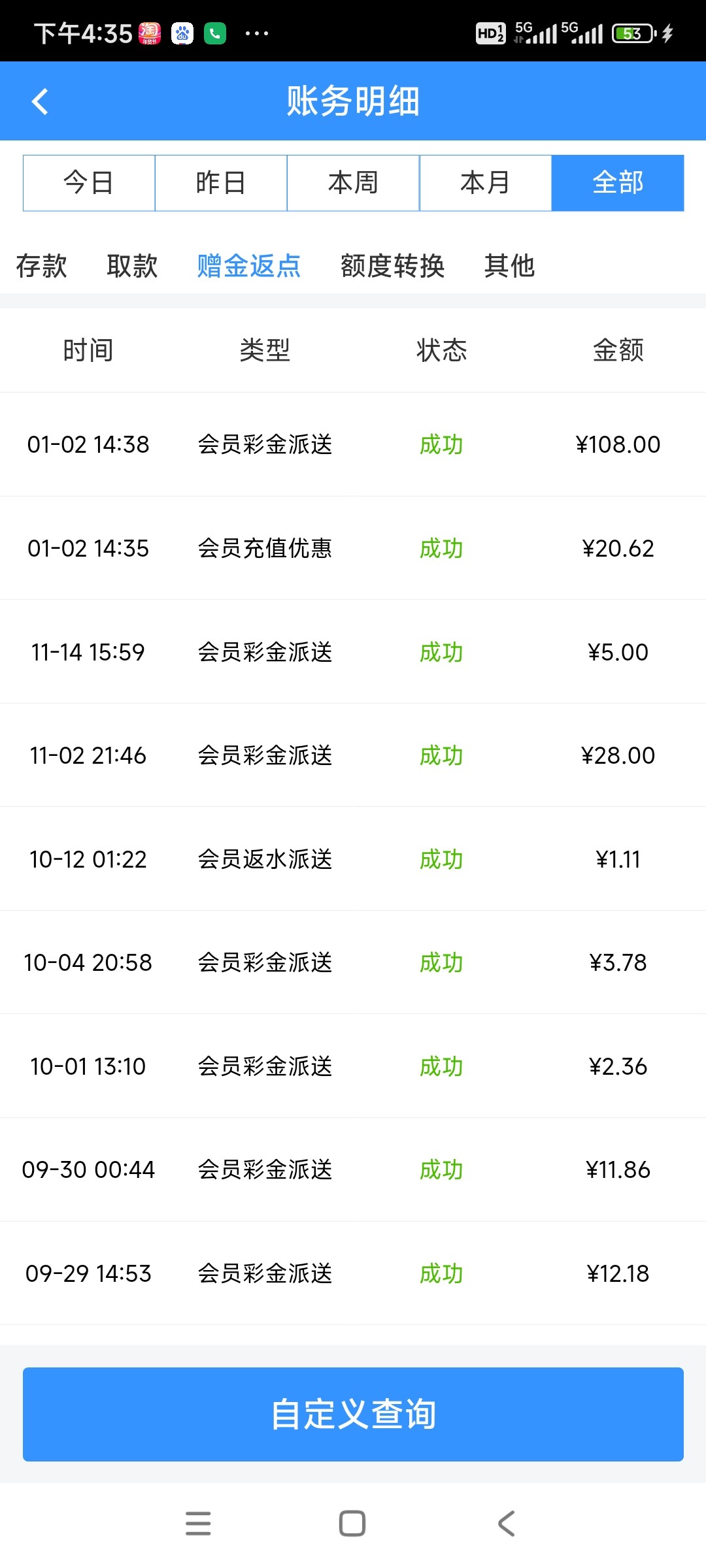
Task: Switch to 本月 date filter
Action: tap(485, 183)
